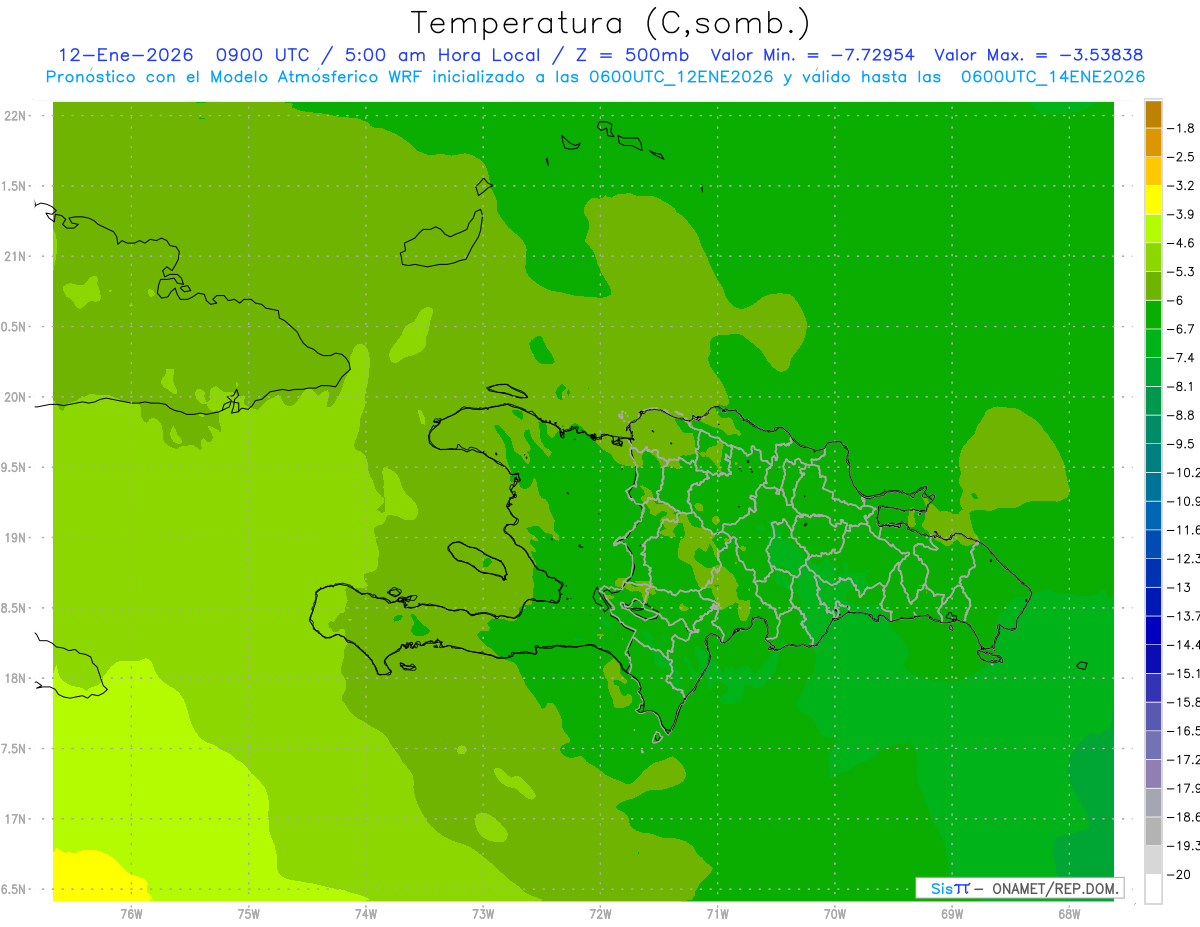Screen dimensions: 1200x927
Task: Click the longitude axis label "74W"
Action: pyautogui.click(x=366, y=914)
